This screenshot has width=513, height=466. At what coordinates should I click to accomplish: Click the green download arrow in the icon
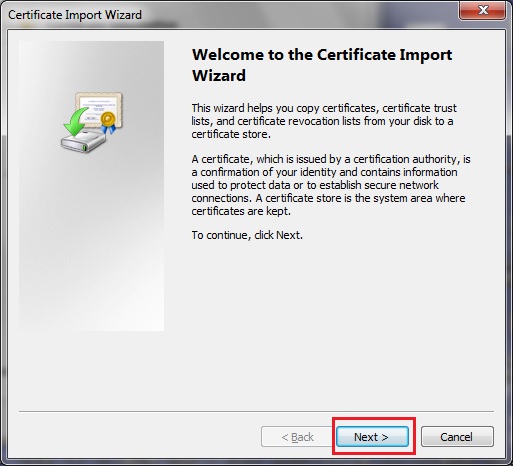click(x=76, y=122)
